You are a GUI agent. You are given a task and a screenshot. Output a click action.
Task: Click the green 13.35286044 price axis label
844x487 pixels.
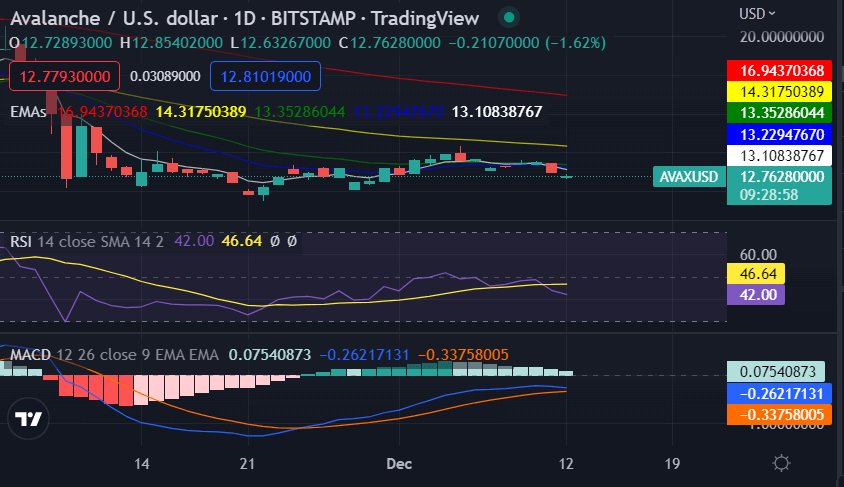click(779, 113)
